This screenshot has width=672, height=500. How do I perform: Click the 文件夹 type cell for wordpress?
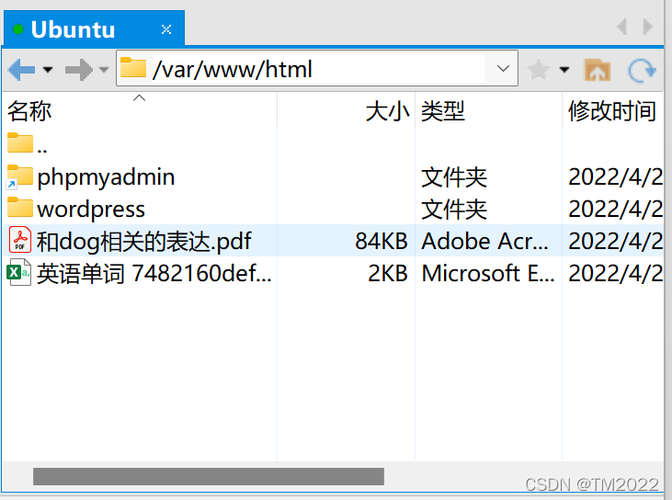pos(454,209)
